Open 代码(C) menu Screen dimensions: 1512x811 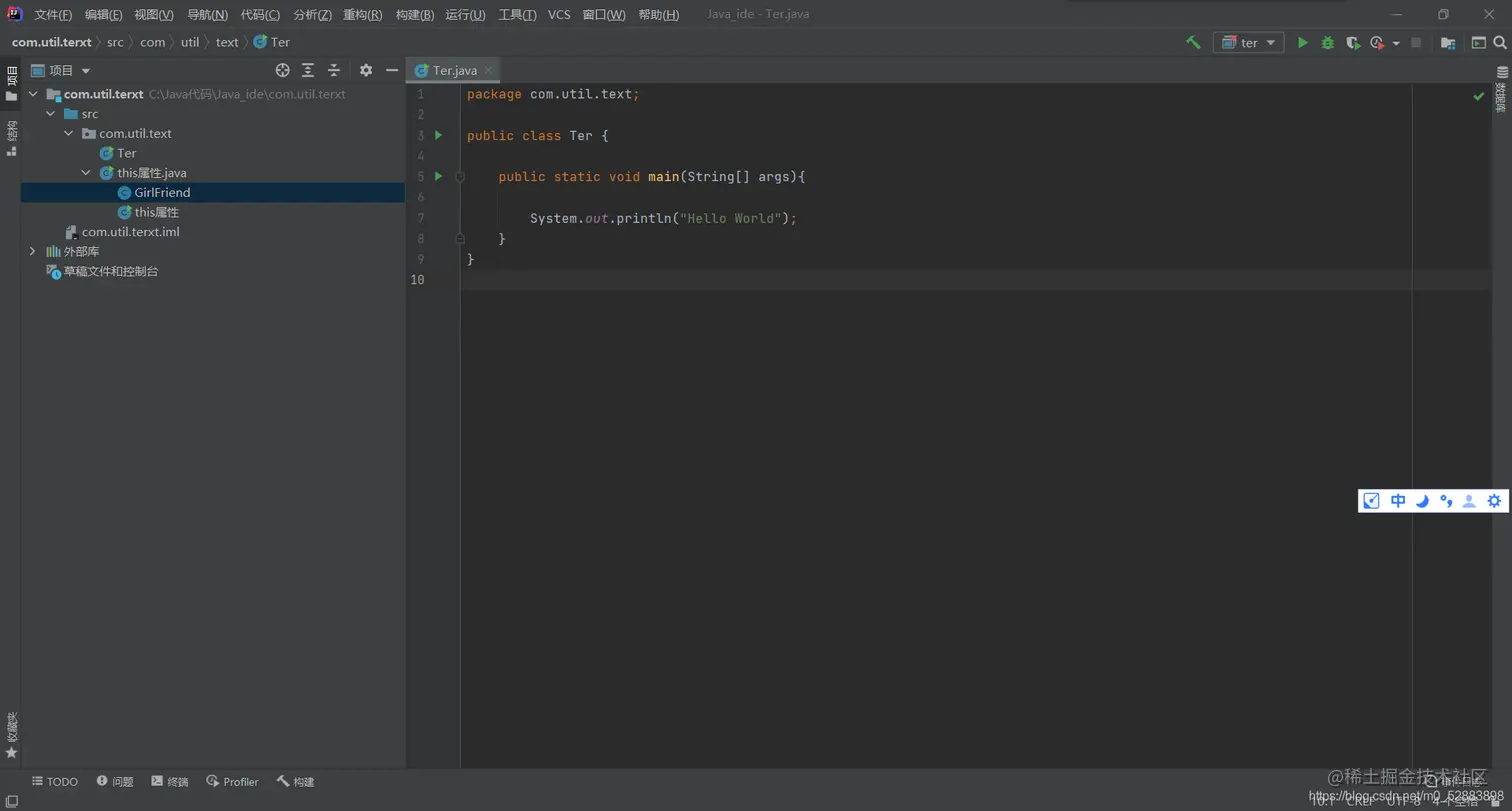coord(260,15)
